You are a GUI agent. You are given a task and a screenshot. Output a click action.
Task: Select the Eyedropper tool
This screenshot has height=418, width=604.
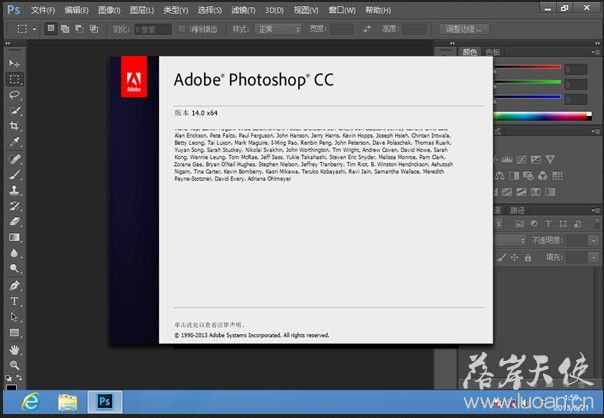[15, 142]
